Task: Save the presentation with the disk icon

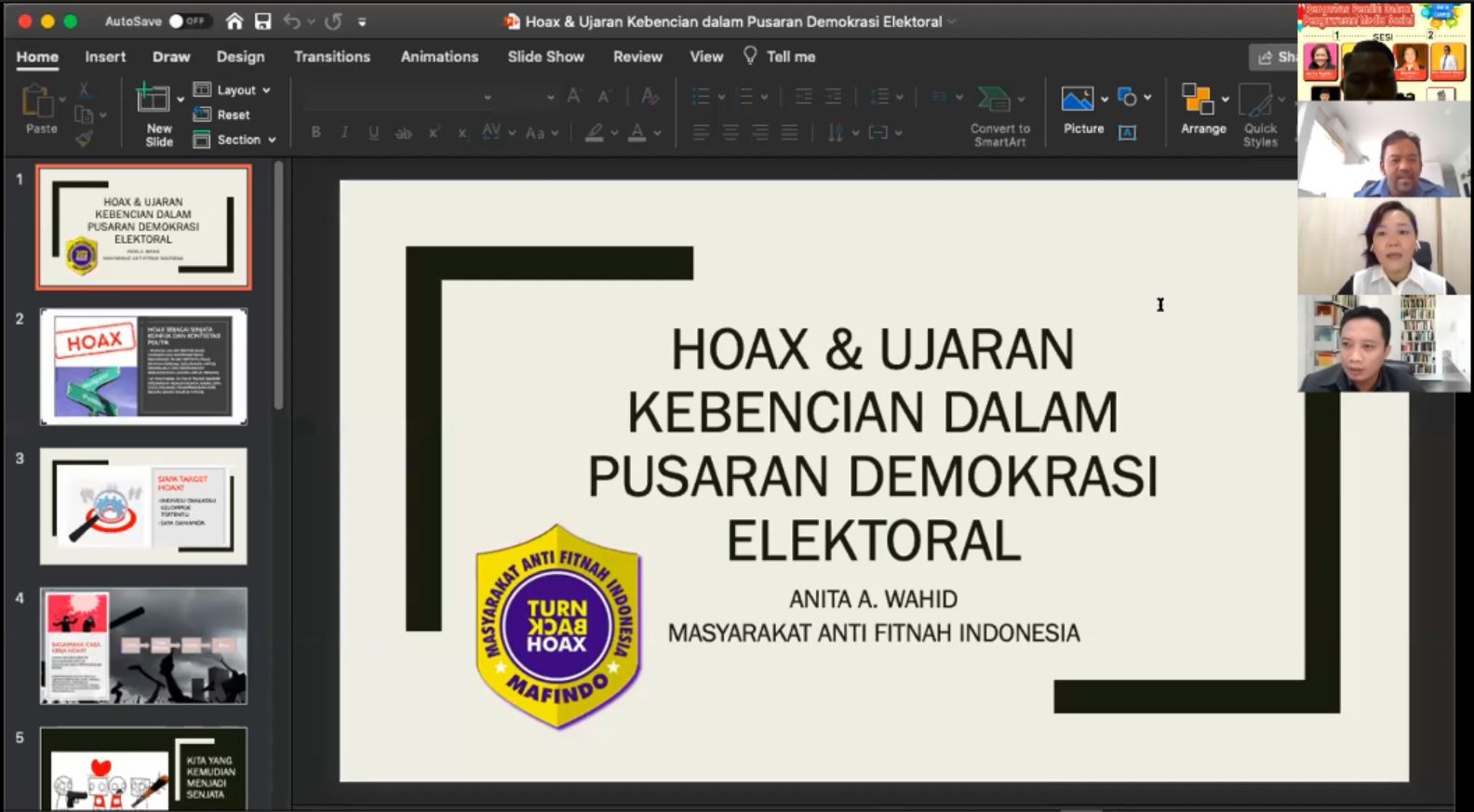Action: pos(263,21)
